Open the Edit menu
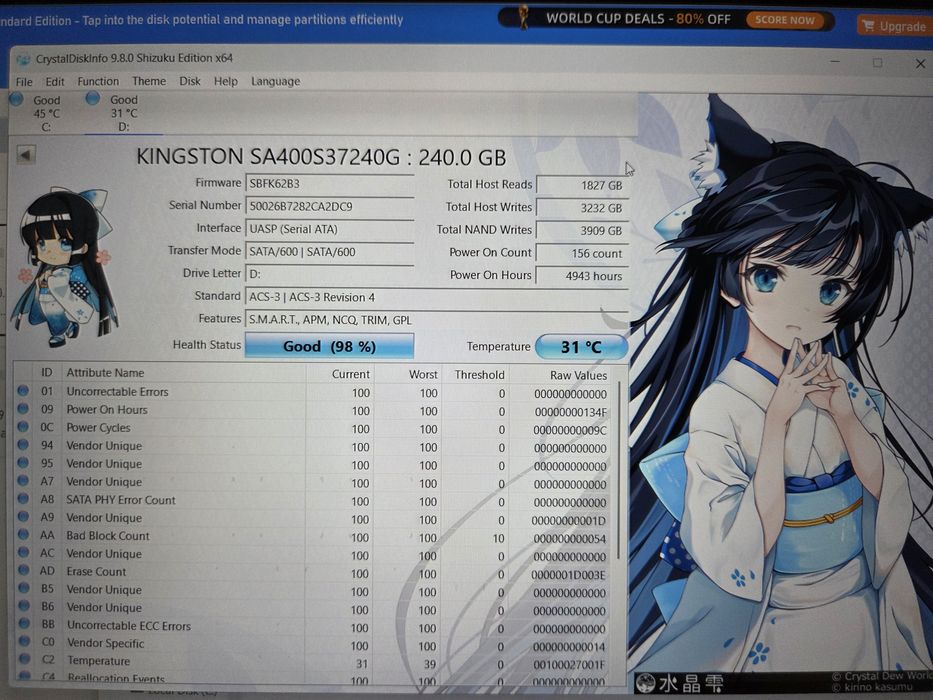The image size is (933, 700). click(55, 82)
